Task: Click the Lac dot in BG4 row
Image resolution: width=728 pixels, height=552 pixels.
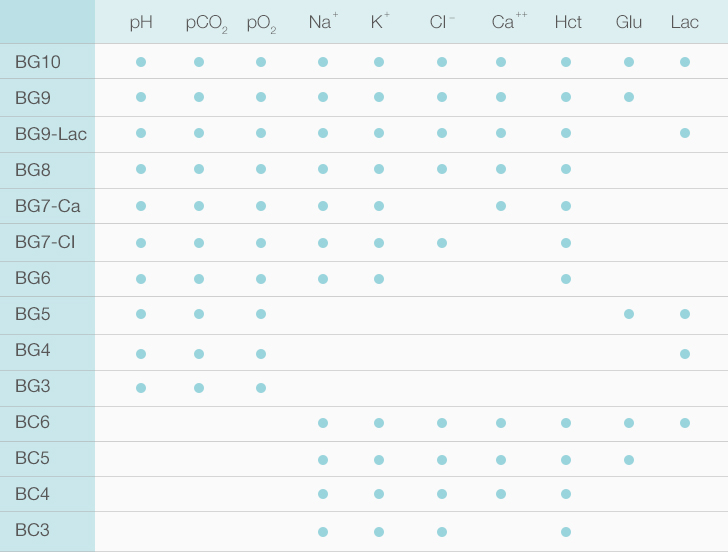Action: 685,354
